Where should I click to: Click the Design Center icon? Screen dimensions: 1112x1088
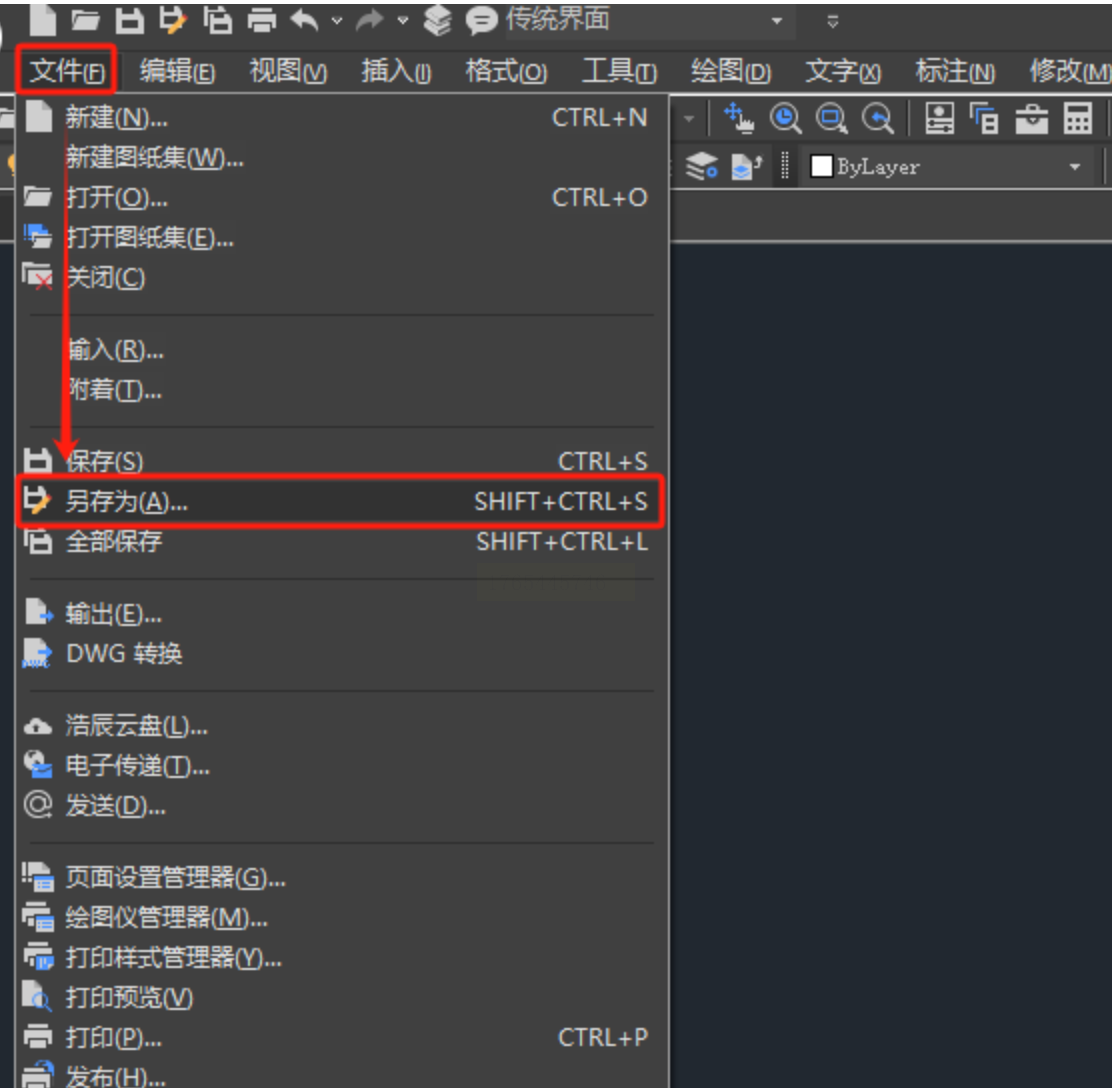click(x=984, y=118)
